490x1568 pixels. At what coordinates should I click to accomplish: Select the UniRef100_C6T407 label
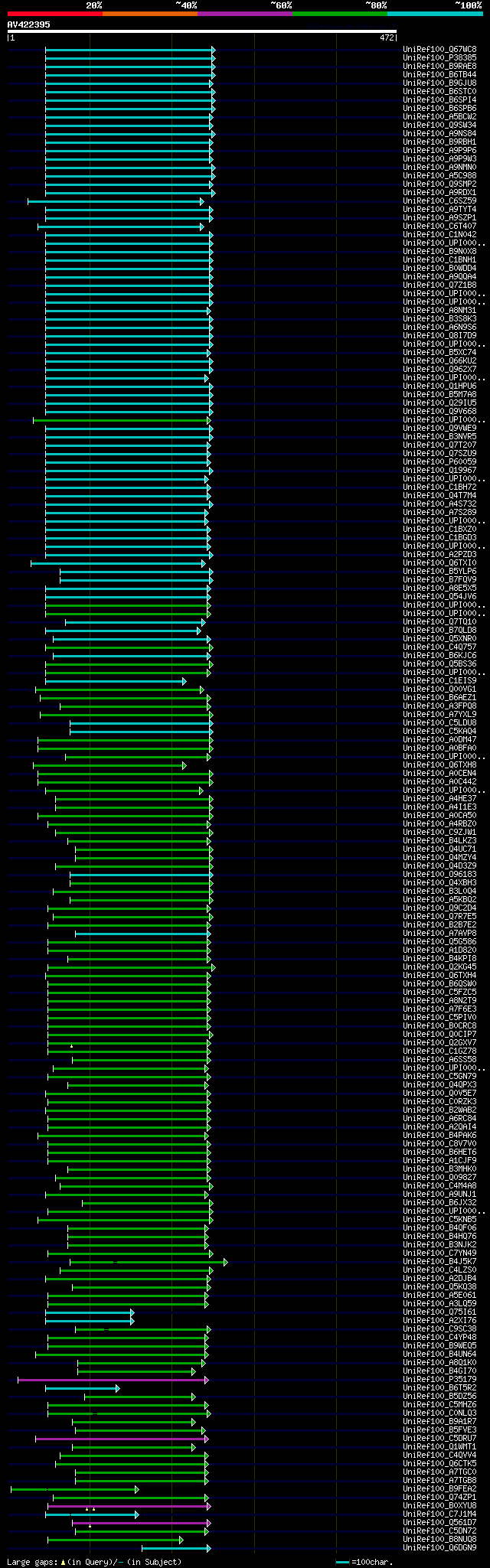(439, 227)
